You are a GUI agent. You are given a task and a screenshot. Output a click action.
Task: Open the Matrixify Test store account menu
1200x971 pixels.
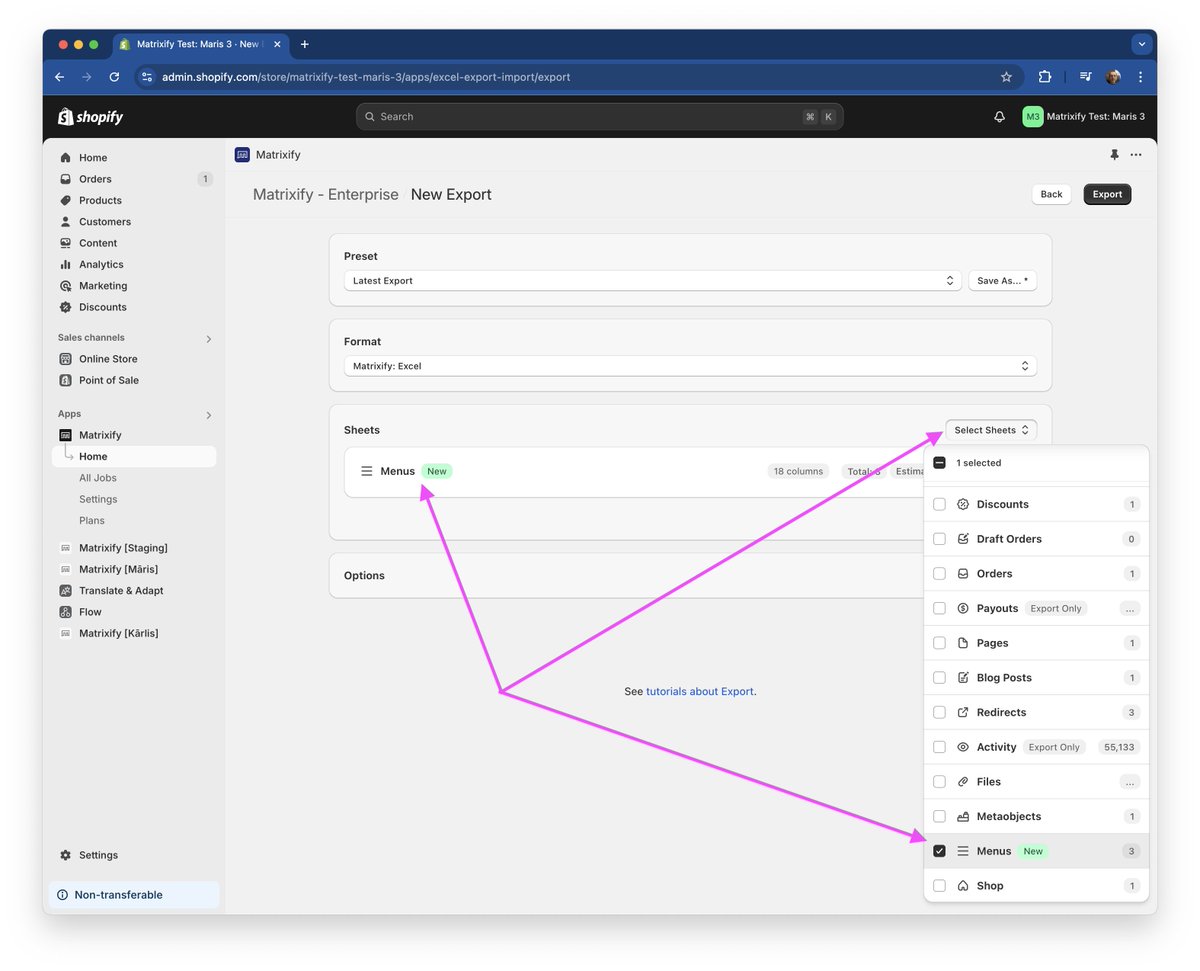[1084, 117]
